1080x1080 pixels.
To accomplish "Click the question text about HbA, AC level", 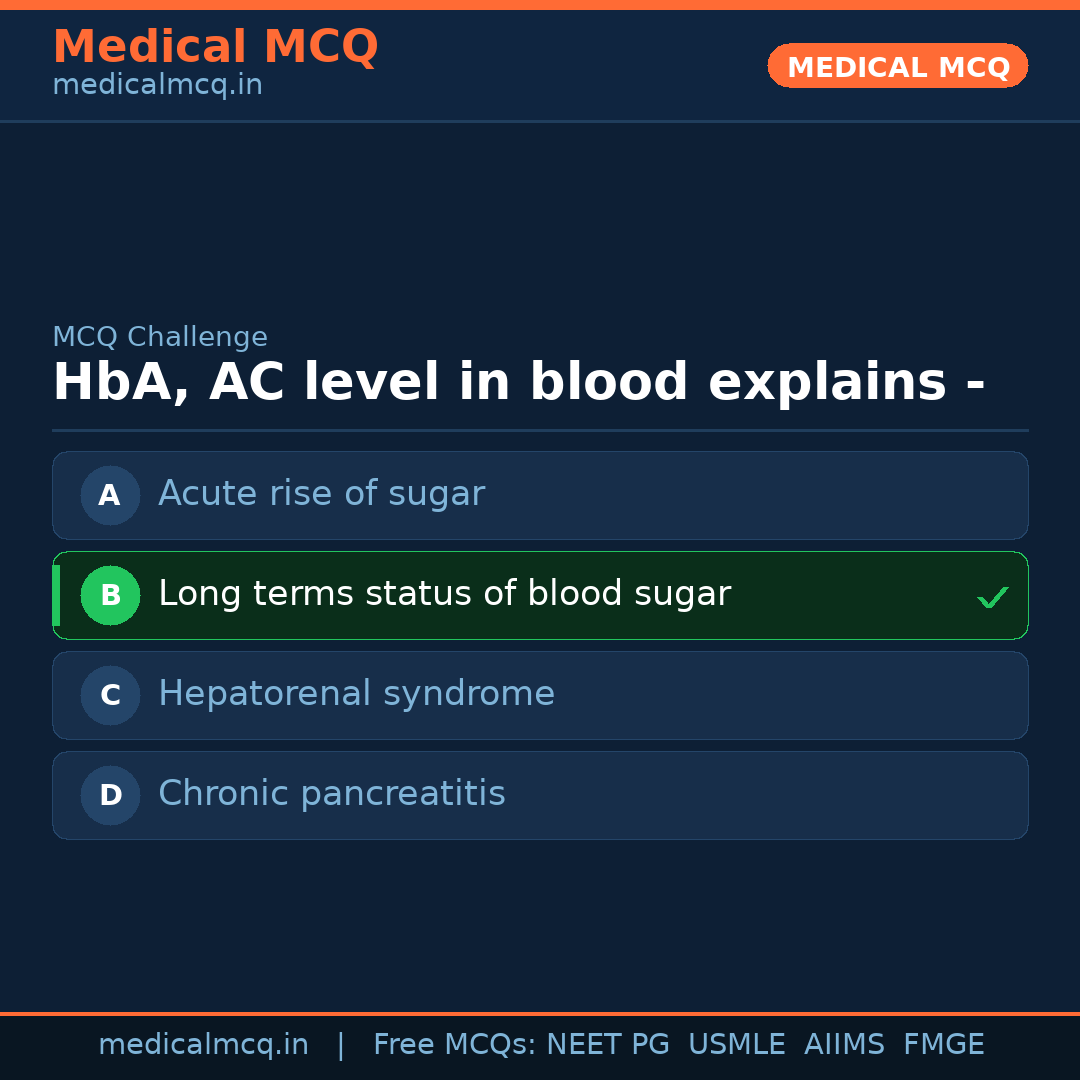I will (518, 383).
